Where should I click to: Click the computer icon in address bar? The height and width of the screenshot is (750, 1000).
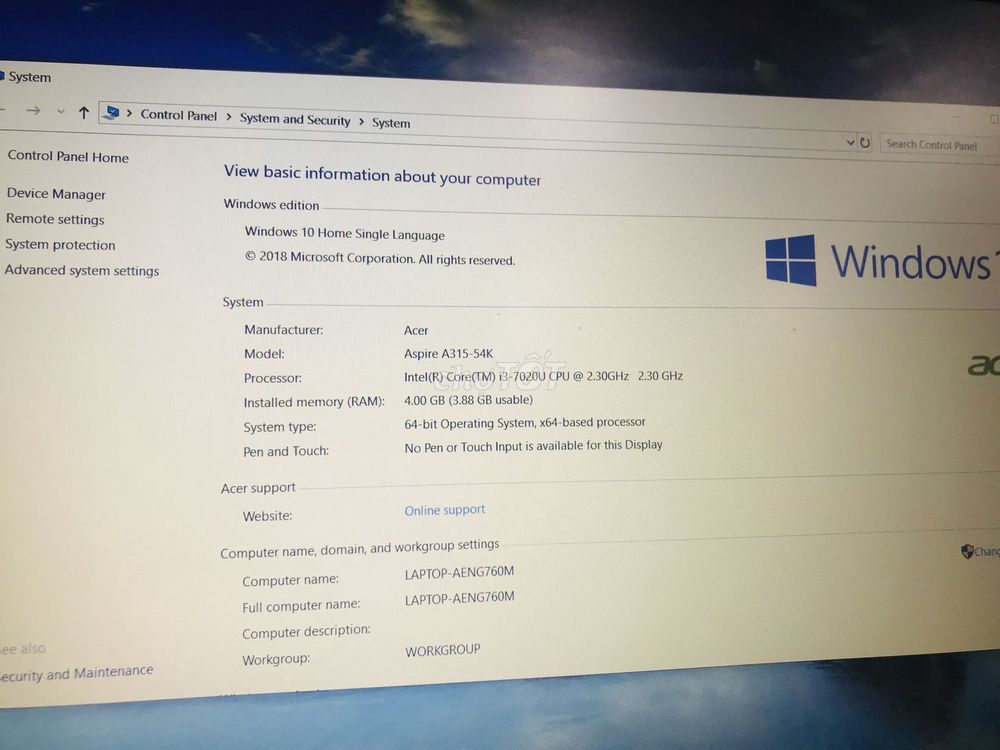(x=112, y=113)
